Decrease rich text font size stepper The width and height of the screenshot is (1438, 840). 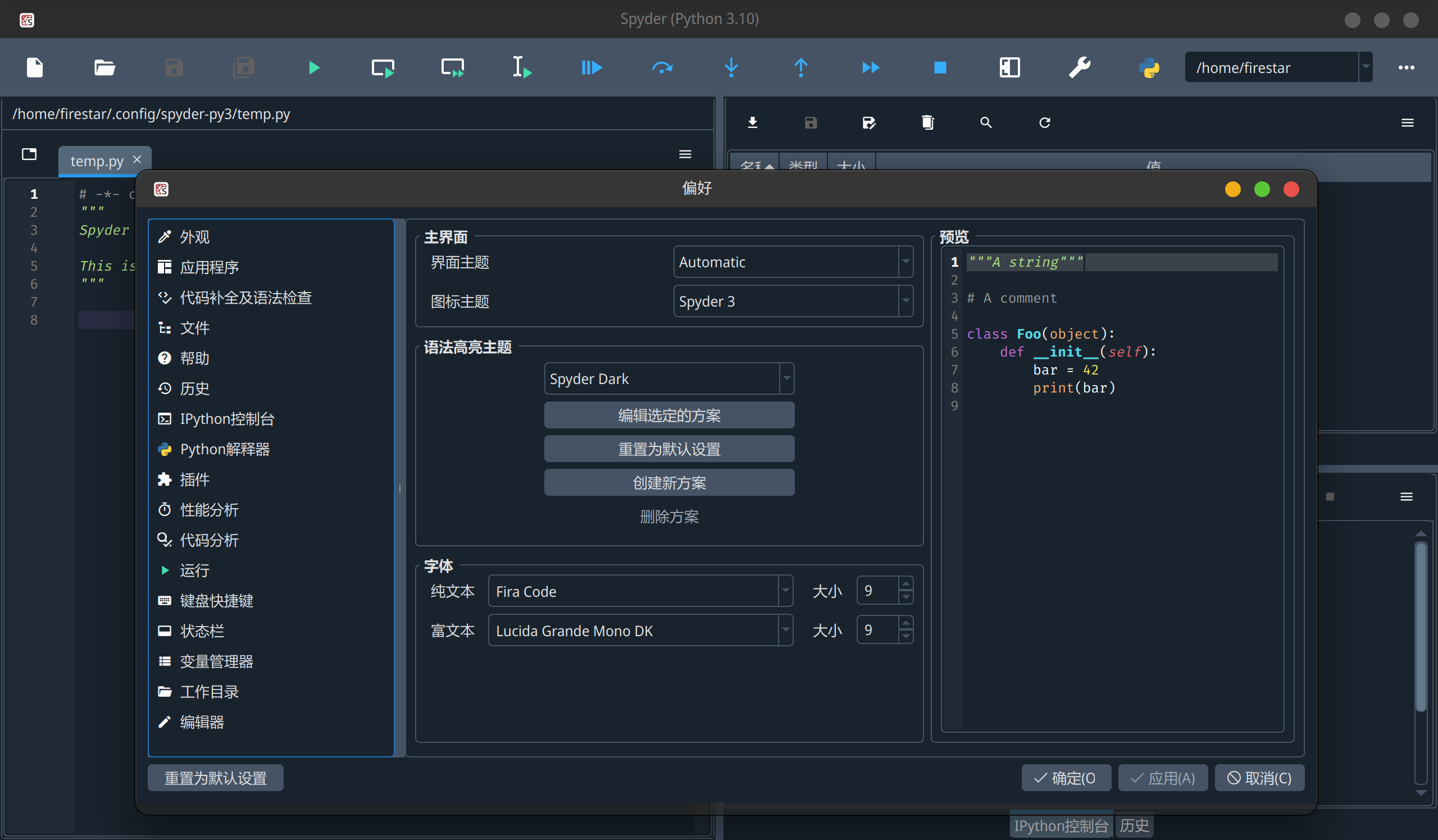pos(905,637)
